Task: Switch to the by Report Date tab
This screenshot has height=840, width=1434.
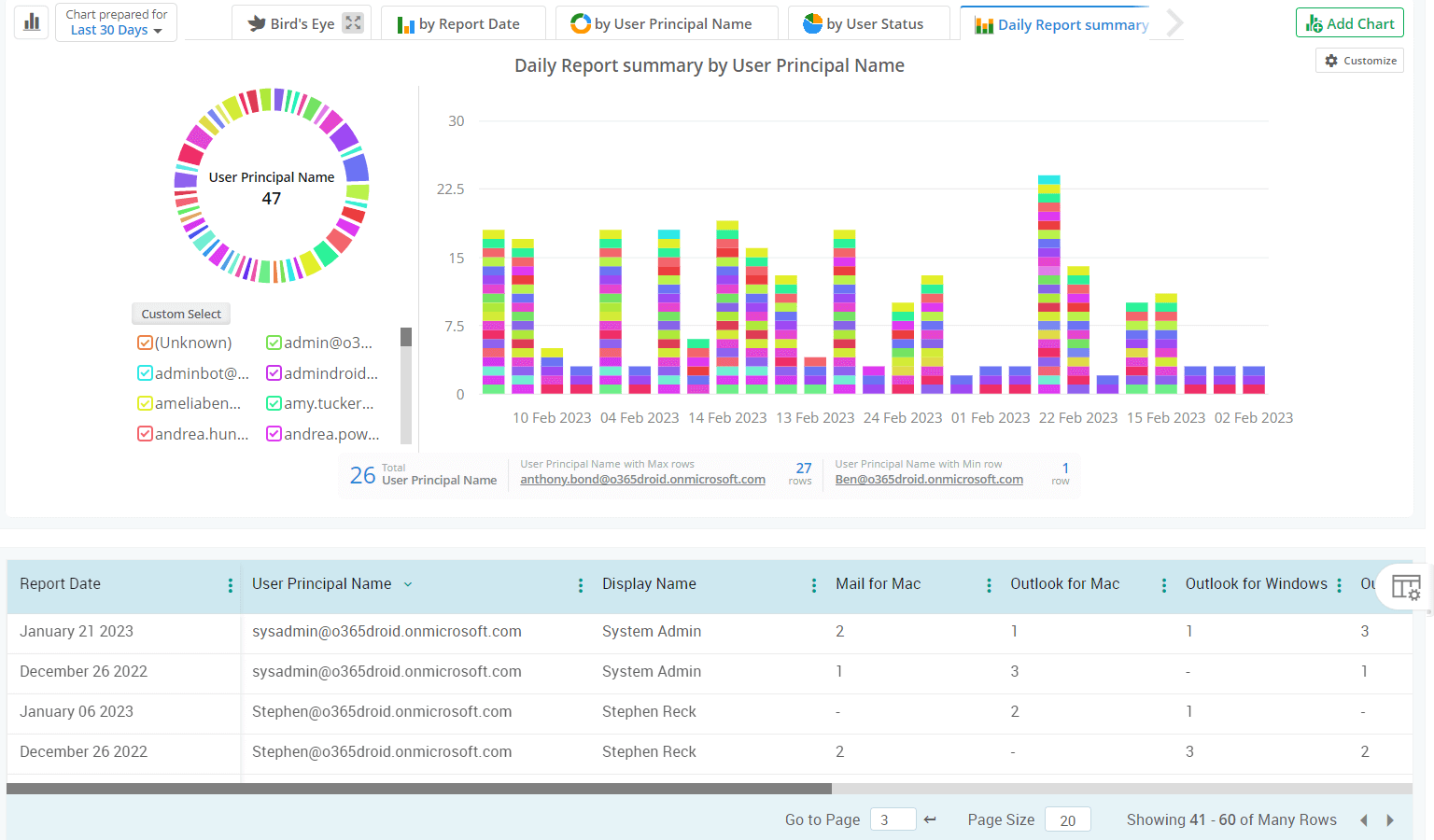Action: [x=464, y=22]
